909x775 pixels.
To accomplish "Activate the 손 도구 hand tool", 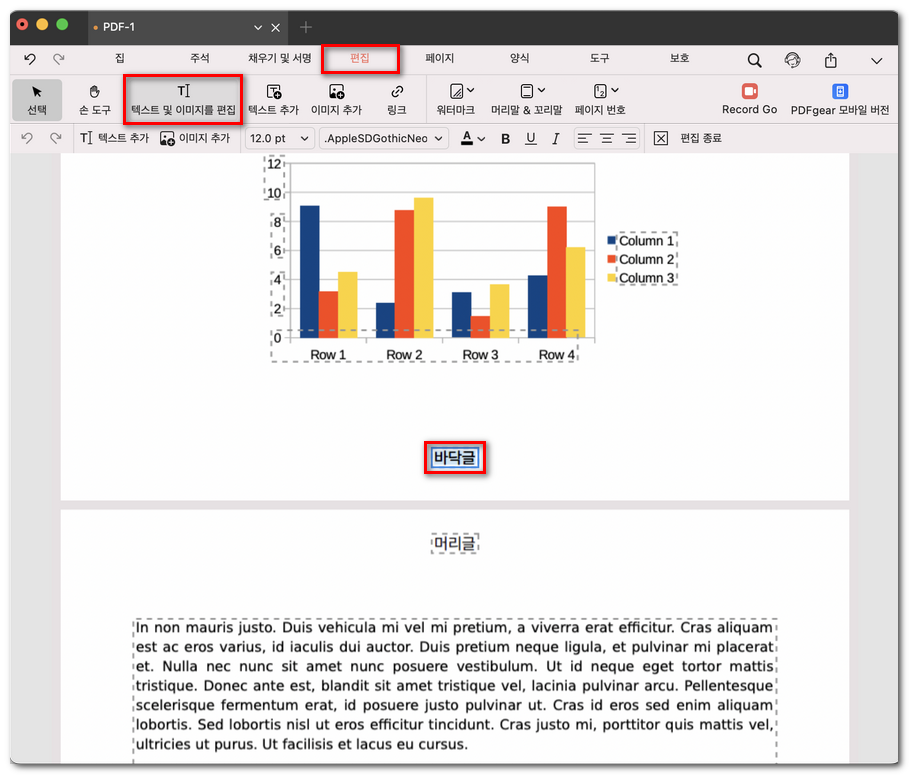I will pos(94,100).
